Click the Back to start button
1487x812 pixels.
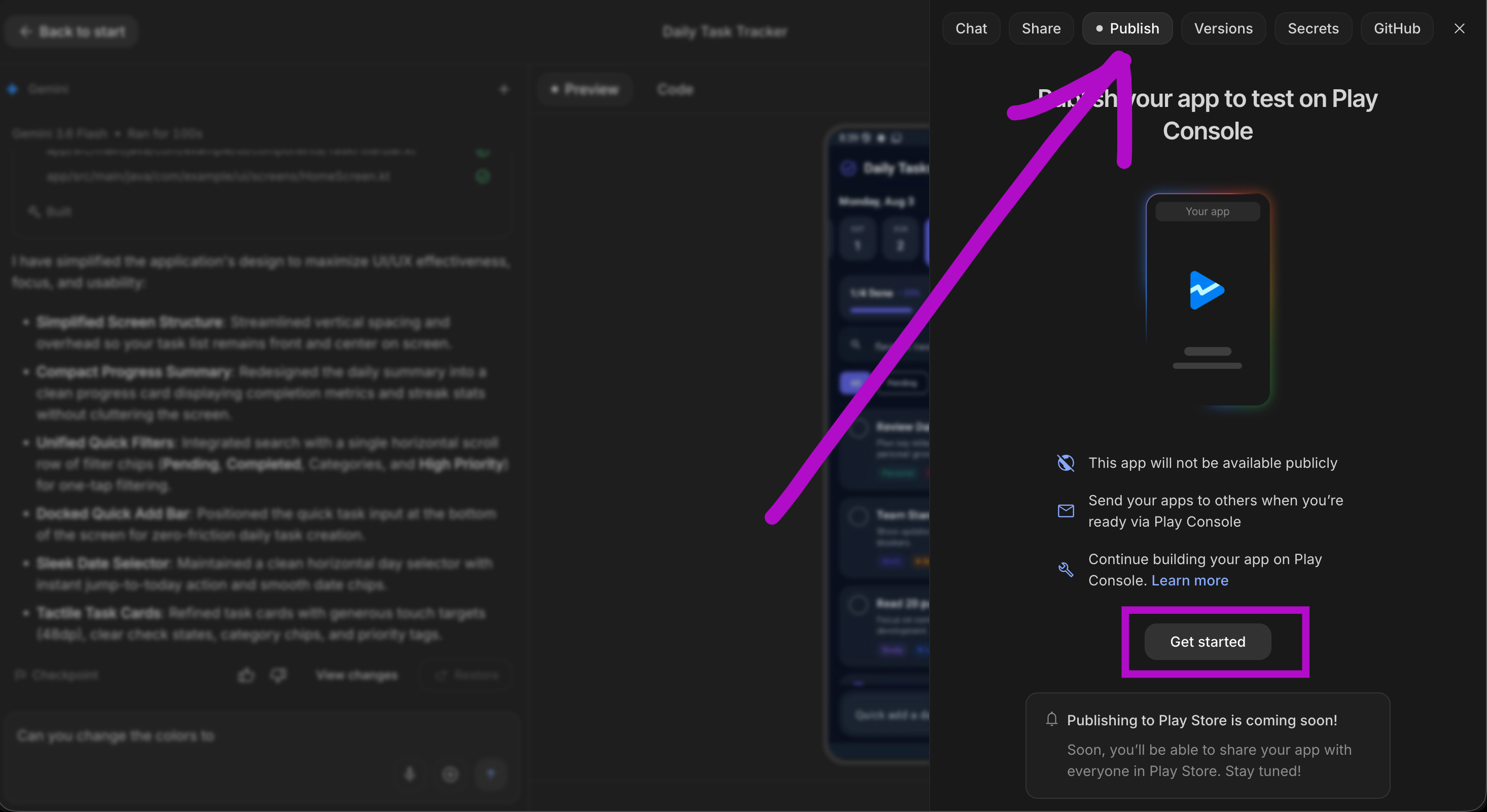click(x=72, y=31)
